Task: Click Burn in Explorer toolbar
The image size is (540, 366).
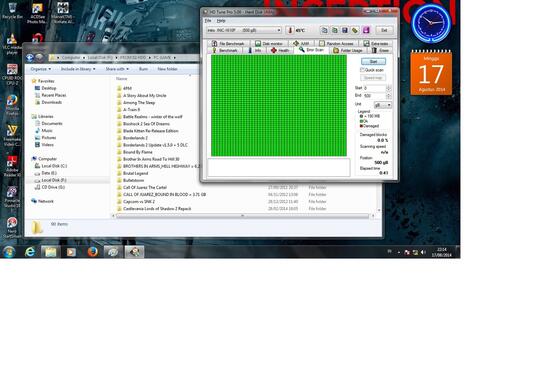Action: click(x=143, y=69)
